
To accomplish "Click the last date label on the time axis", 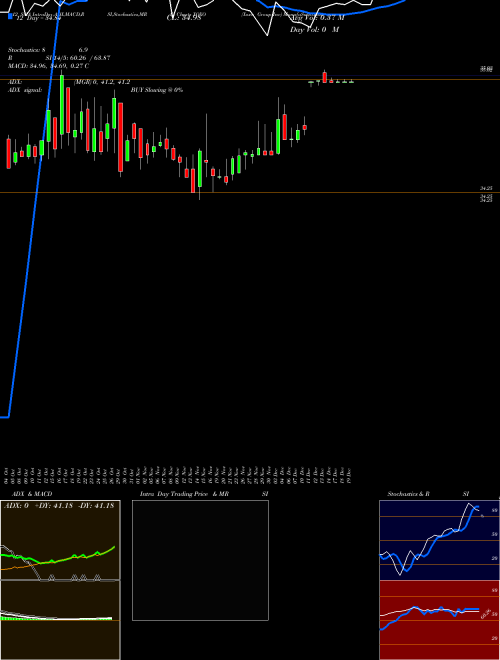I will [349, 475].
